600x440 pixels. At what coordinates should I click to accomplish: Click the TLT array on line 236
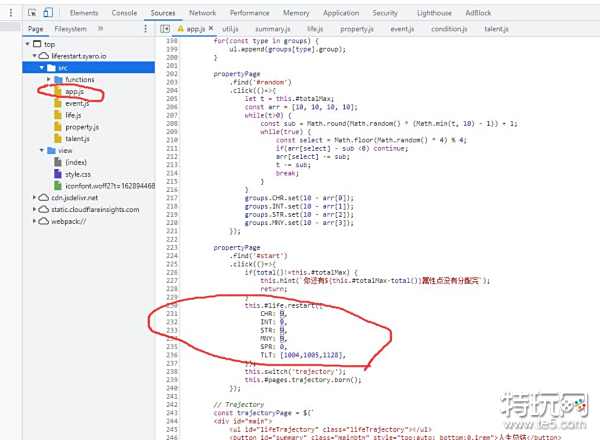tap(313, 355)
